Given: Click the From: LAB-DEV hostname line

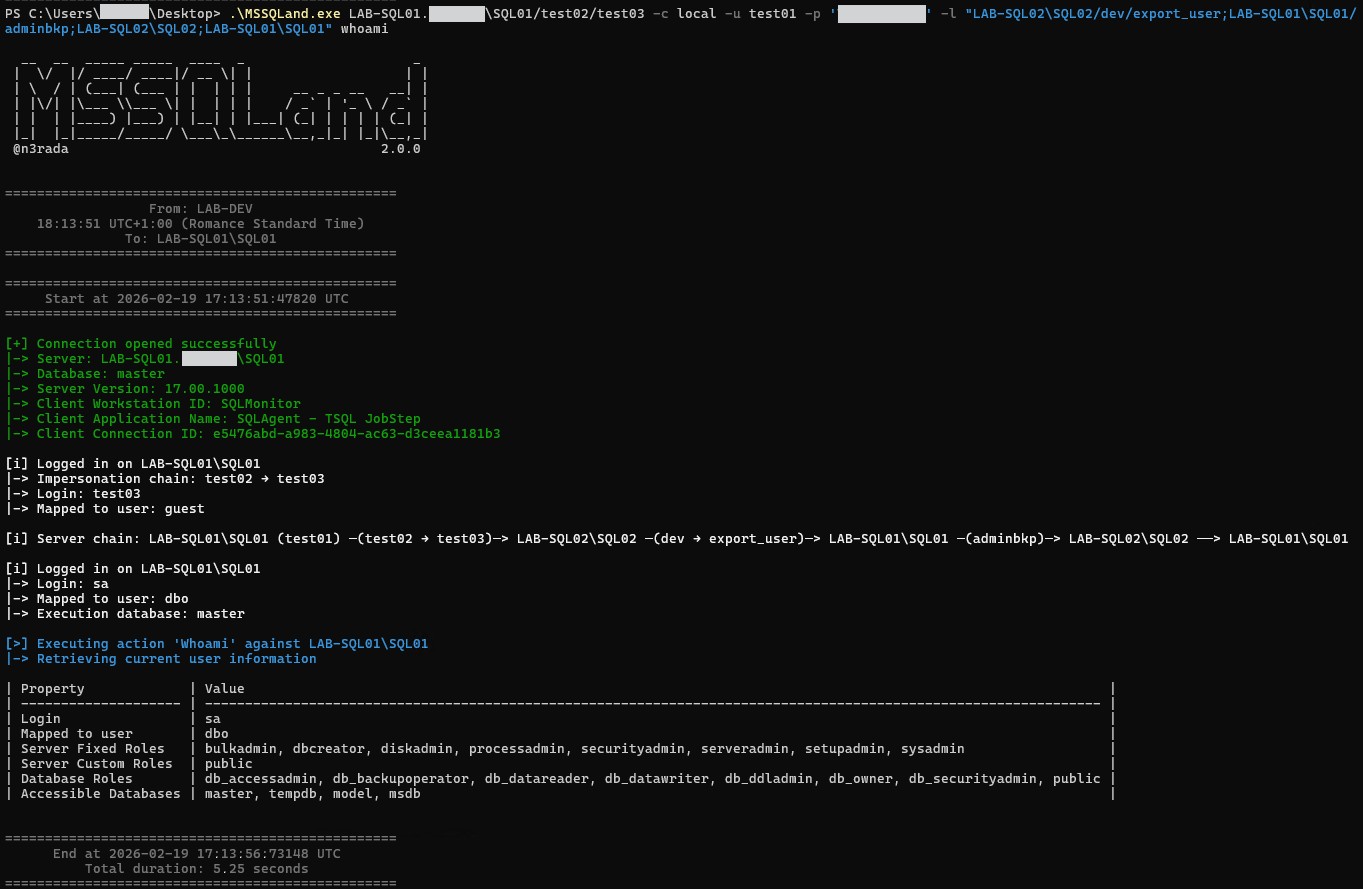Looking at the screenshot, I should [x=200, y=208].
